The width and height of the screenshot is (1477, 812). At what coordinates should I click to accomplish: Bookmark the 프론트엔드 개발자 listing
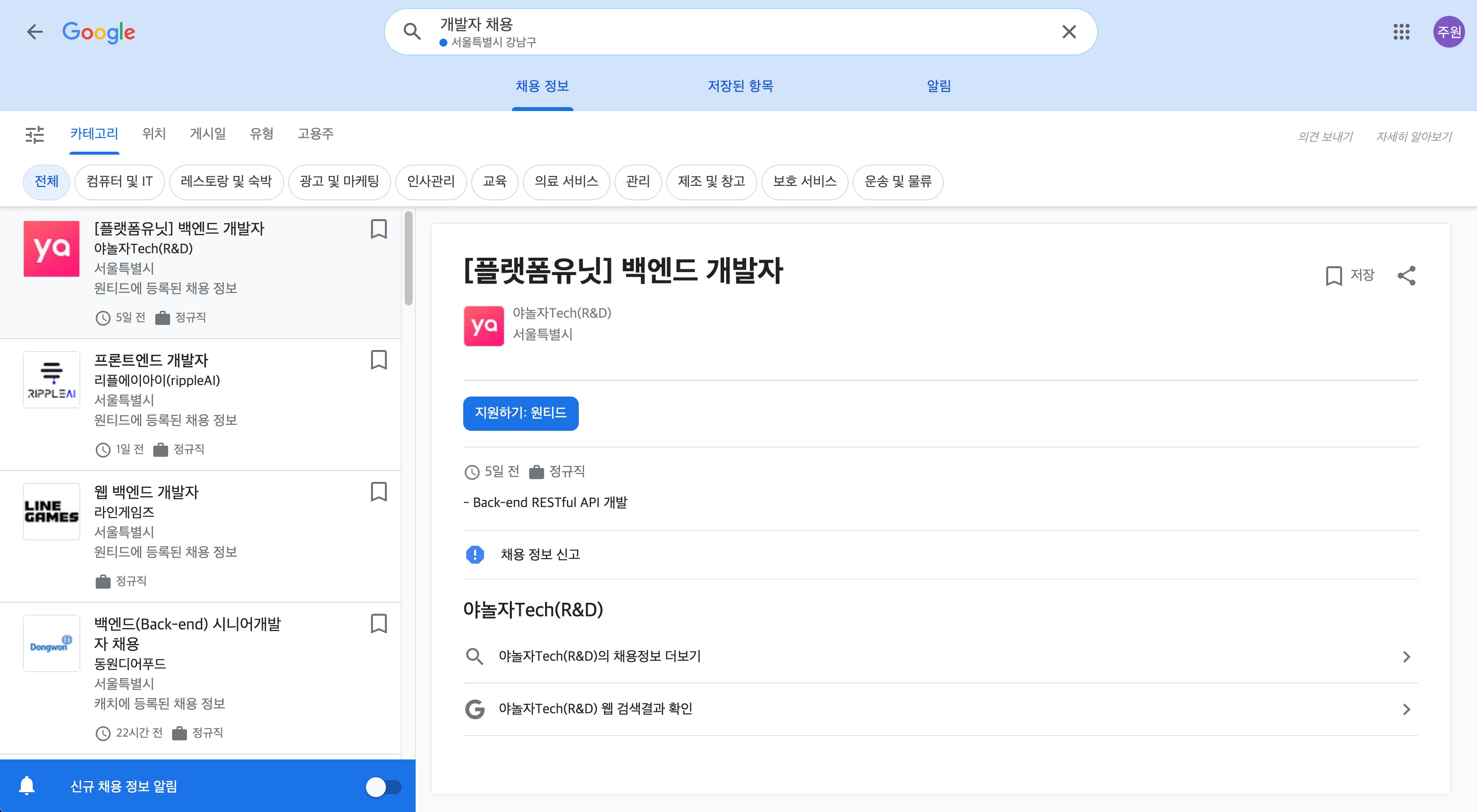pyautogui.click(x=378, y=360)
